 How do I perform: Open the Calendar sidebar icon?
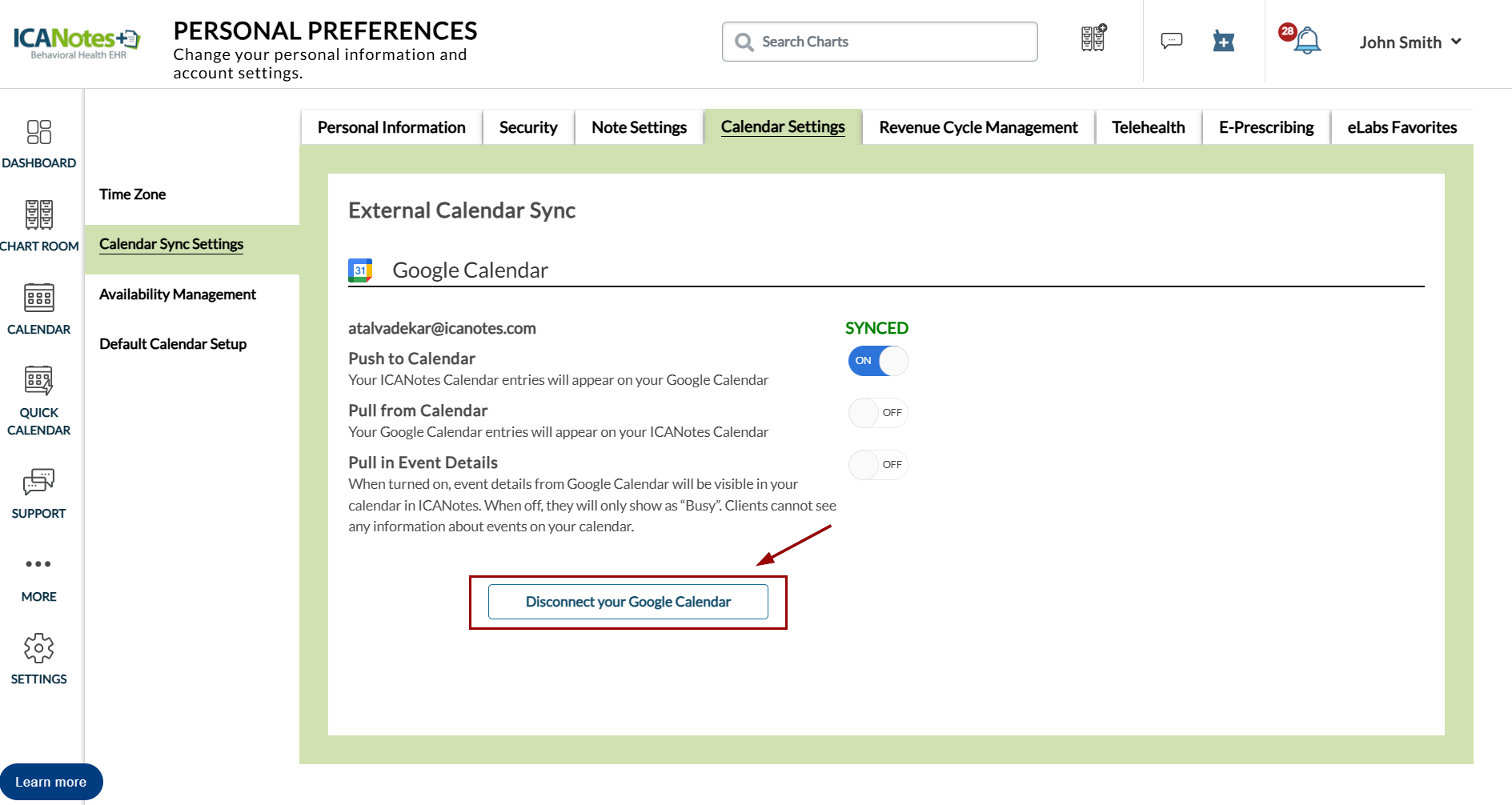point(39,298)
